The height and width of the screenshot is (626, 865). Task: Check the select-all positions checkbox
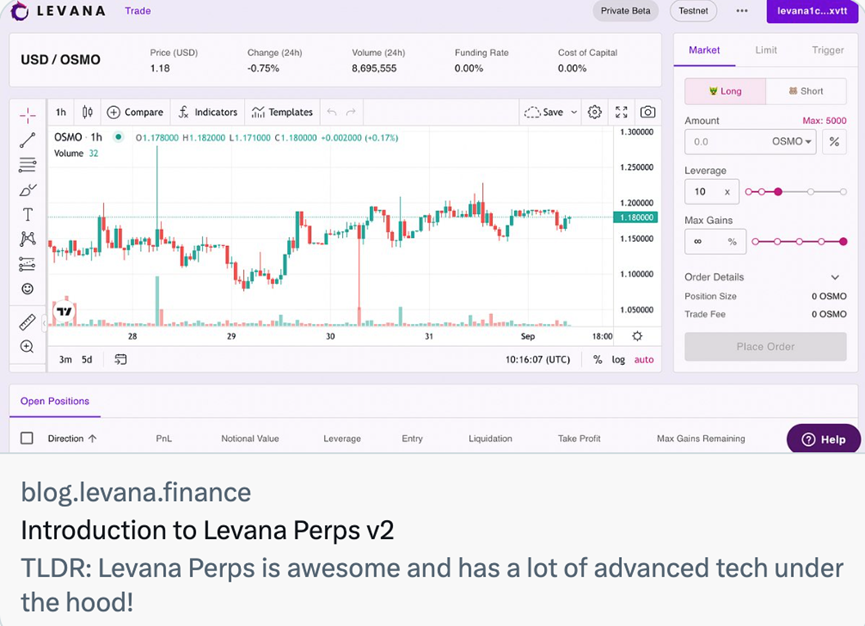pos(27,438)
